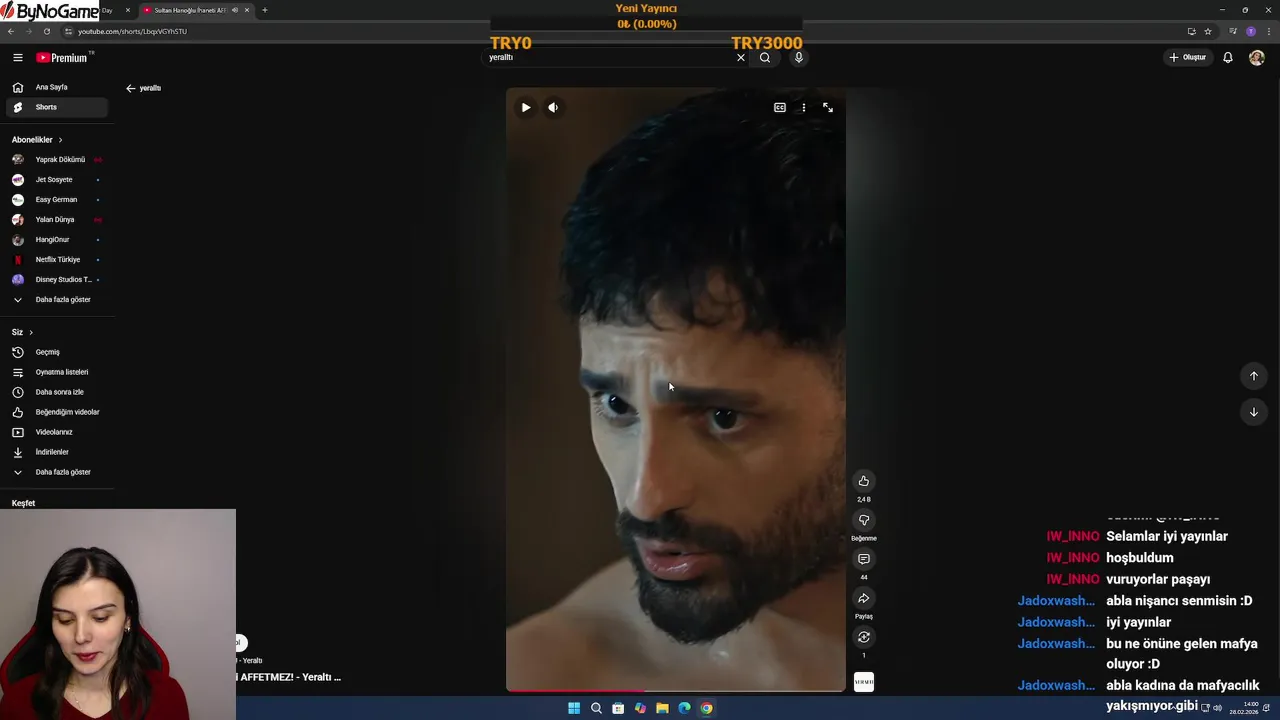This screenshot has height=720, width=1280.
Task: Open Microsoft Edge from the taskbar
Action: click(x=684, y=708)
